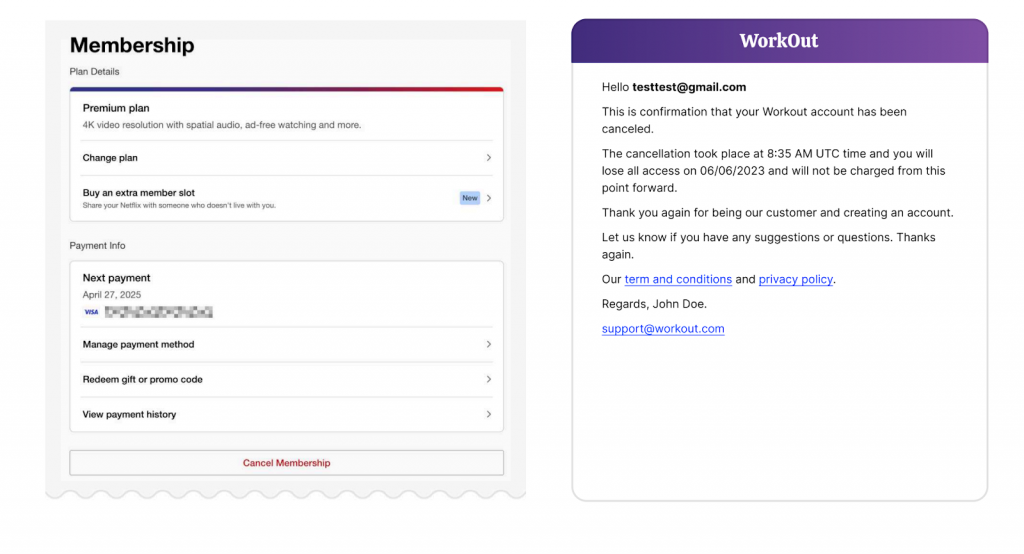
Task: Click the chevron for Redeem gift or promo code
Action: pos(488,379)
